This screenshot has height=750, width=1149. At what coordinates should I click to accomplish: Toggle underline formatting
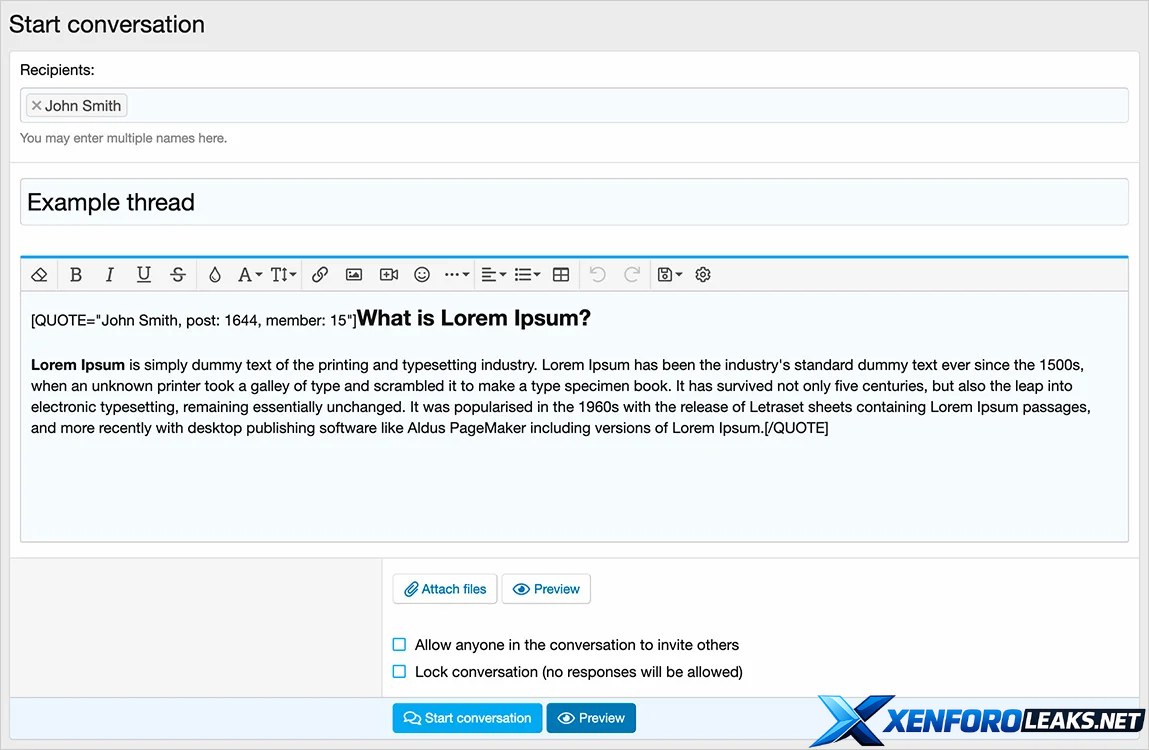[144, 275]
